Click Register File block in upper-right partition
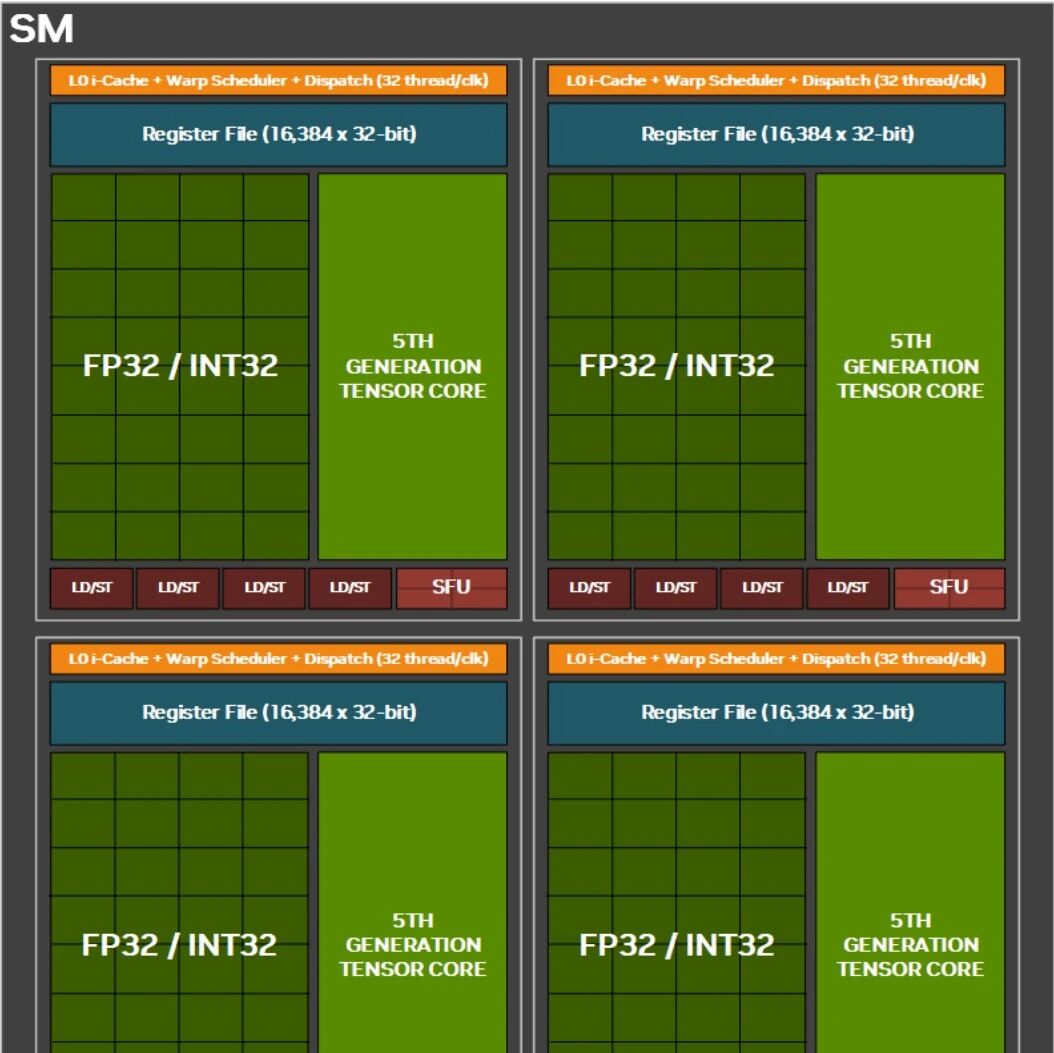Screen dimensions: 1054x1053 coord(776,134)
